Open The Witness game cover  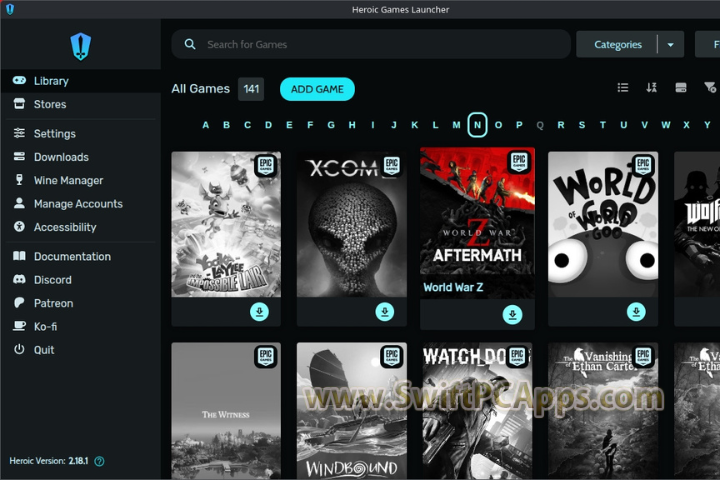click(226, 411)
